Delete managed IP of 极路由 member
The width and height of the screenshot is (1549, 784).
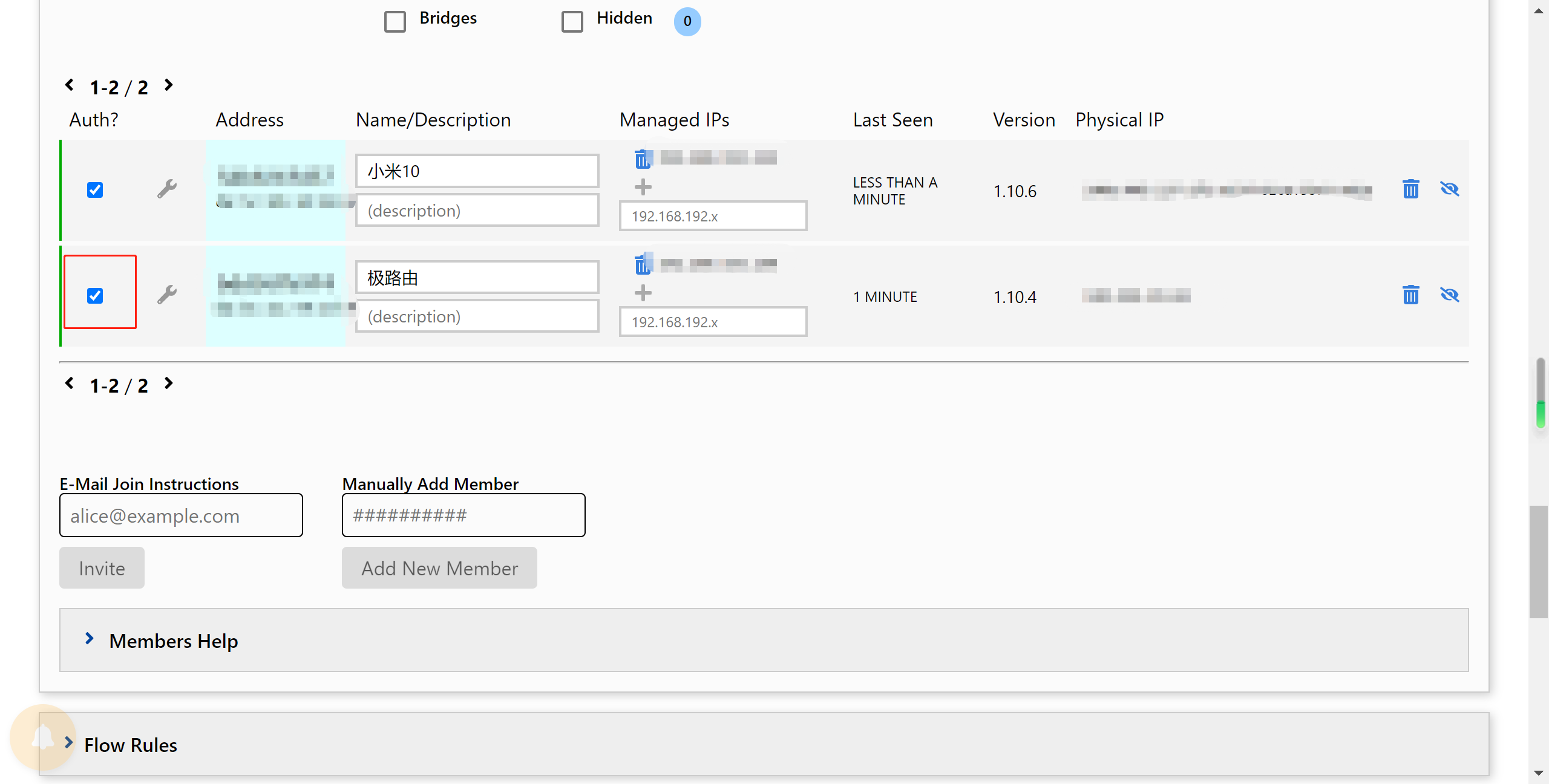[642, 264]
